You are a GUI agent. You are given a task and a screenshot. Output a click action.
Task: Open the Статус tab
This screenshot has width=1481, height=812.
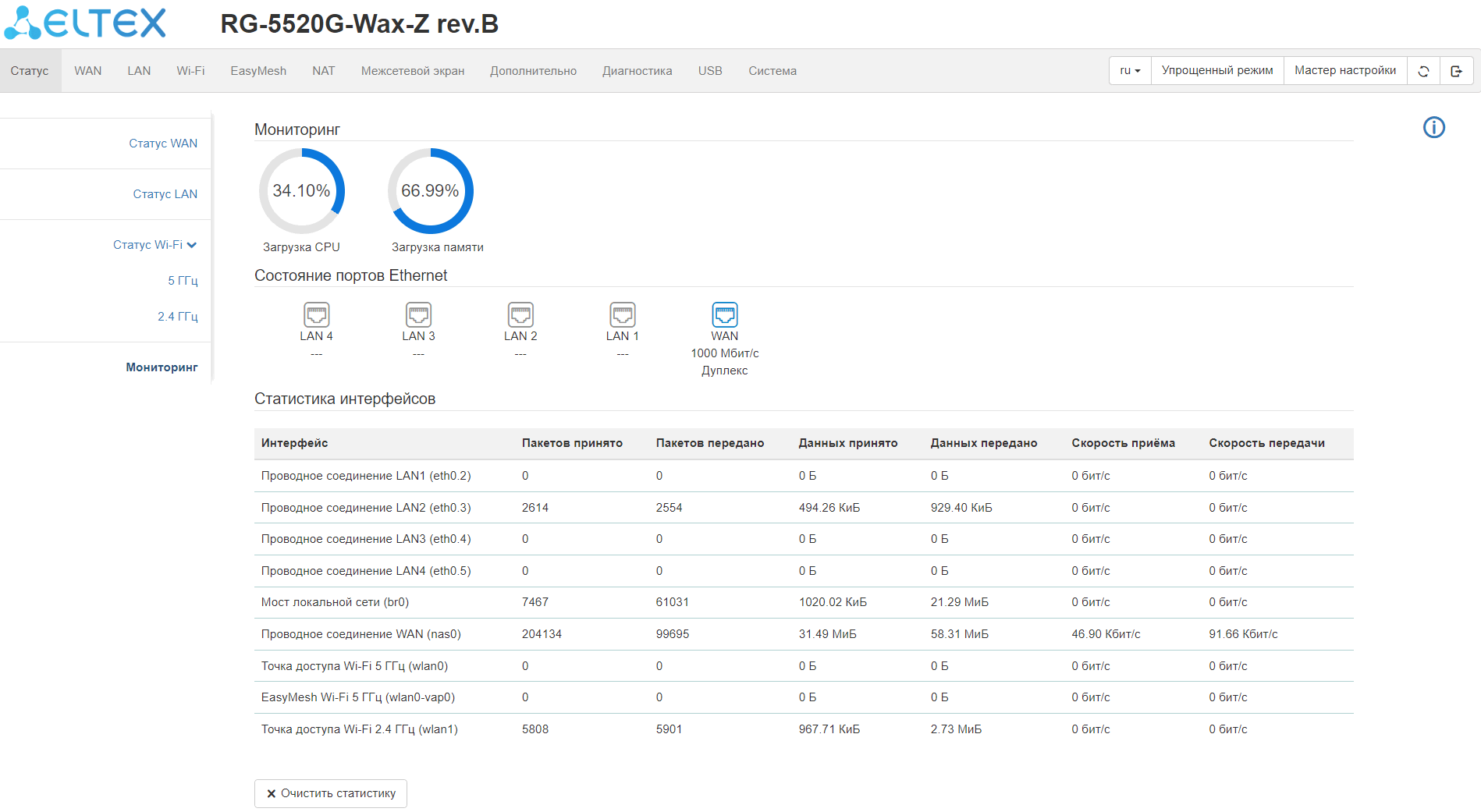[30, 71]
